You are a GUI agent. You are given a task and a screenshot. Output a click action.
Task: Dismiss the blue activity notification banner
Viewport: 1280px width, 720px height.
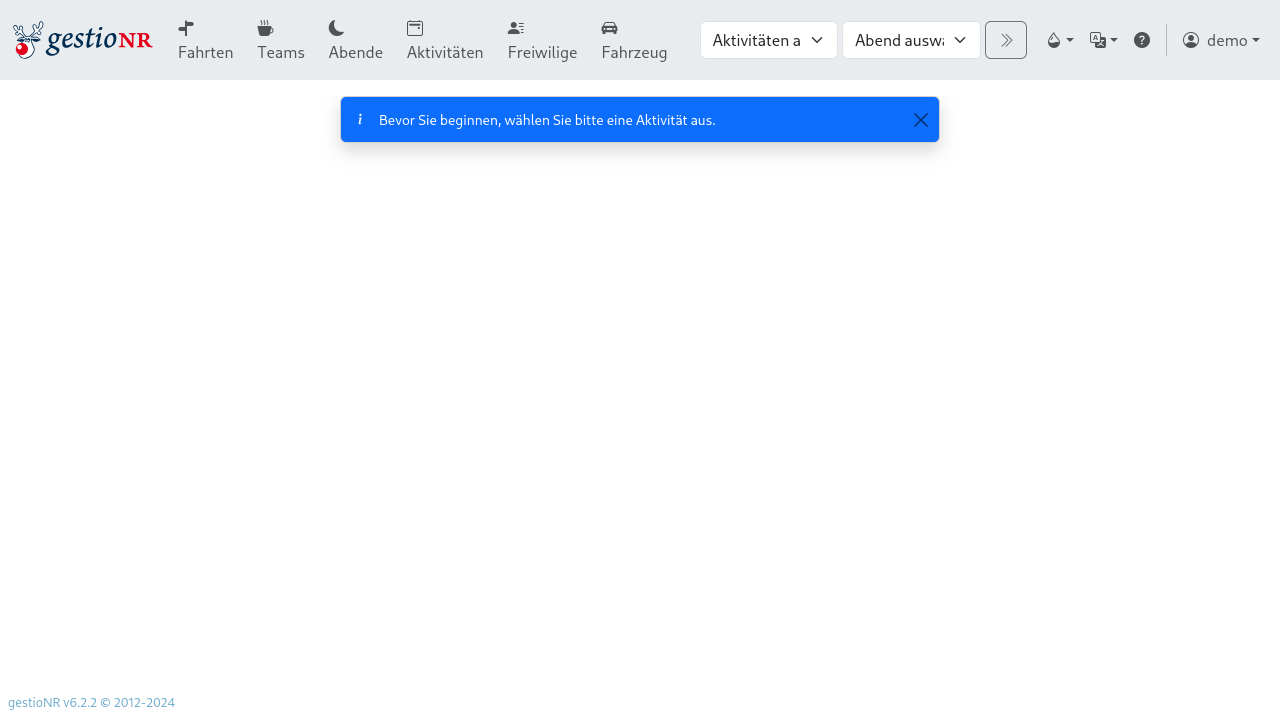(920, 119)
